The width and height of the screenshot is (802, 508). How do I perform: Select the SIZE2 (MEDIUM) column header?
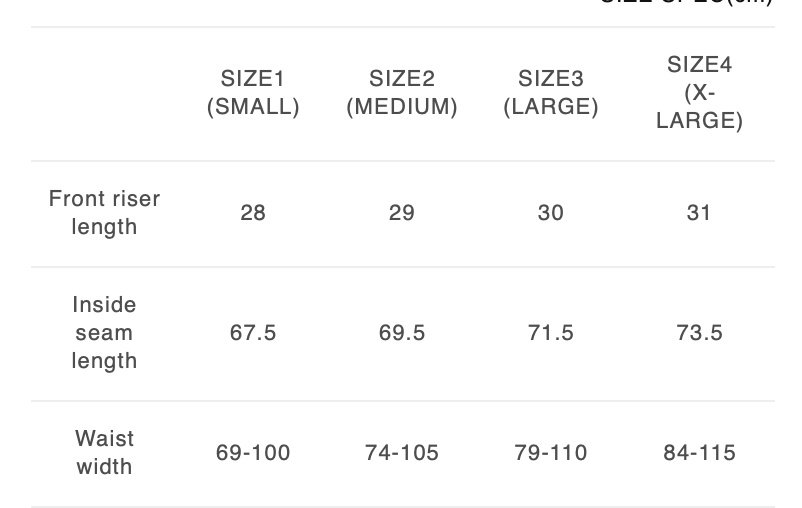(402, 93)
